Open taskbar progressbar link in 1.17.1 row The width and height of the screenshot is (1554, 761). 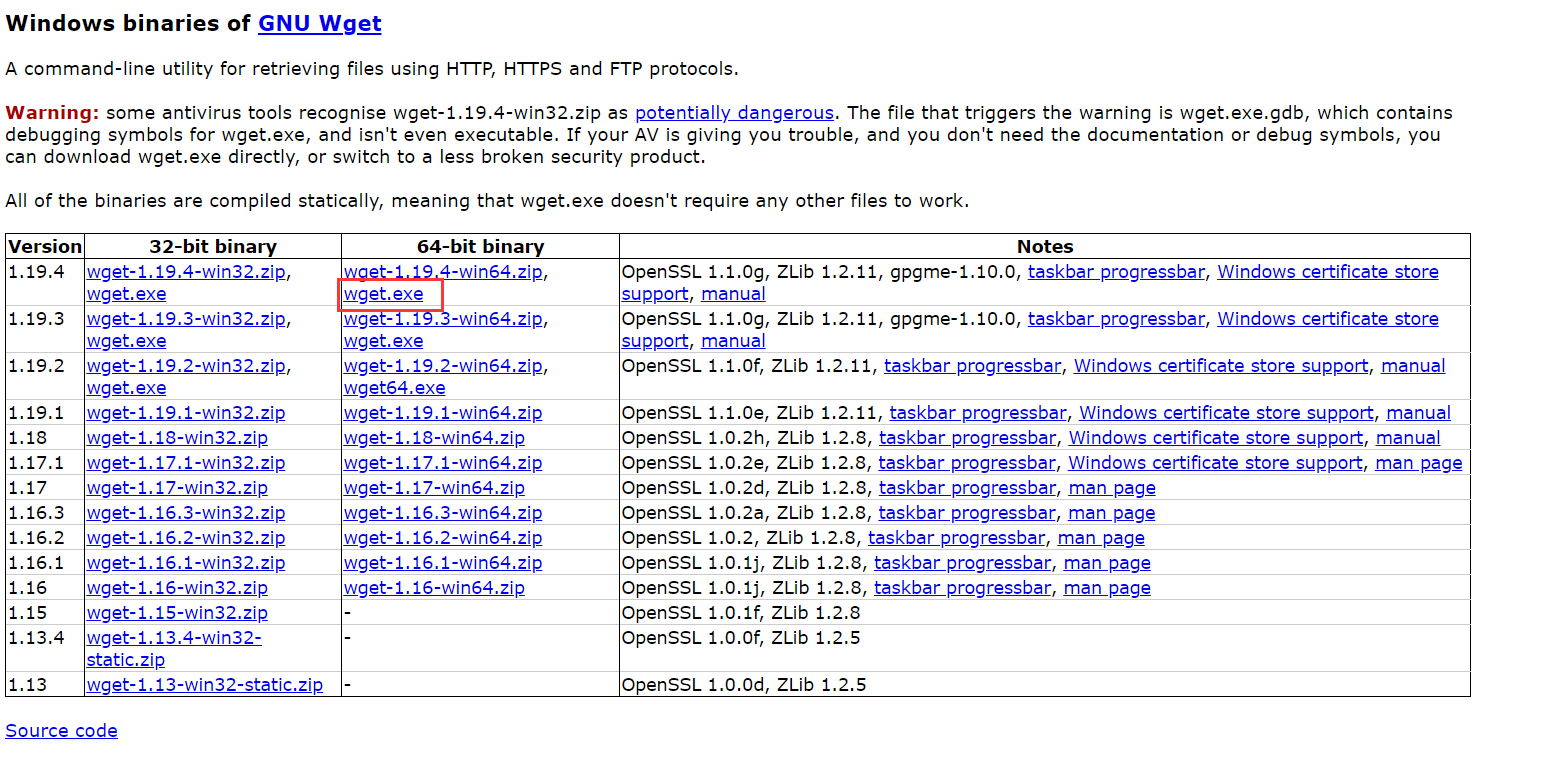[x=967, y=463]
